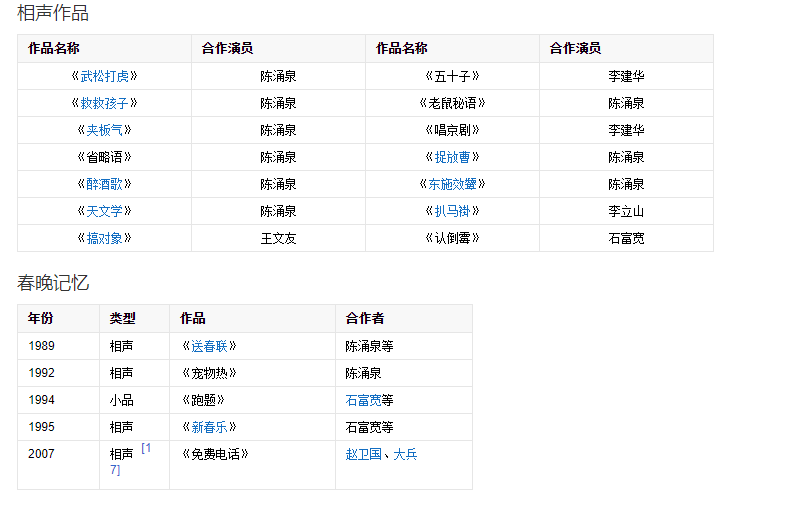Screen dimensions: 810x507
Task: Open the 扒马褂 work link
Action: [452, 211]
